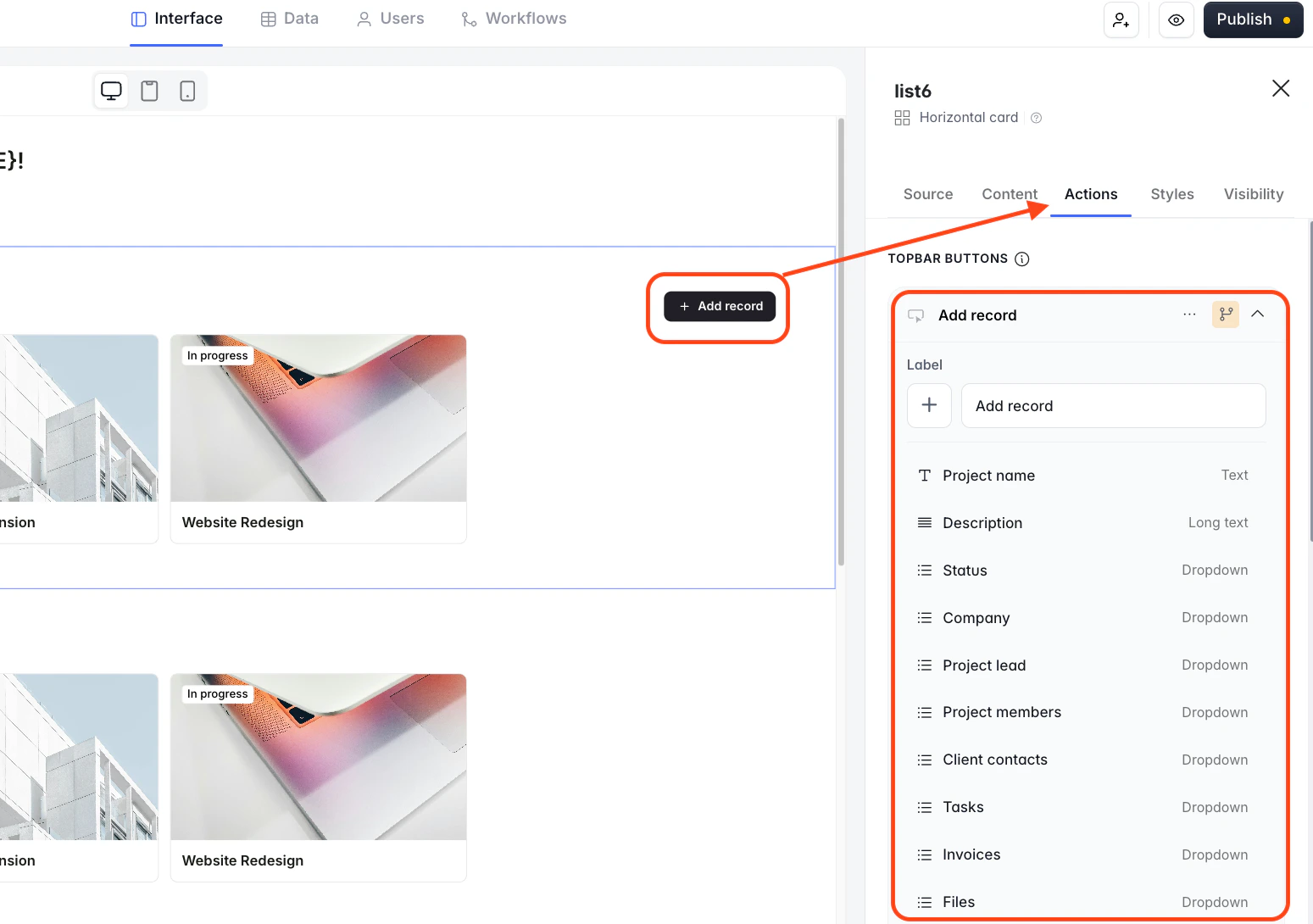Open the Workflows tab
Image resolution: width=1313 pixels, height=924 pixels.
[x=514, y=19]
